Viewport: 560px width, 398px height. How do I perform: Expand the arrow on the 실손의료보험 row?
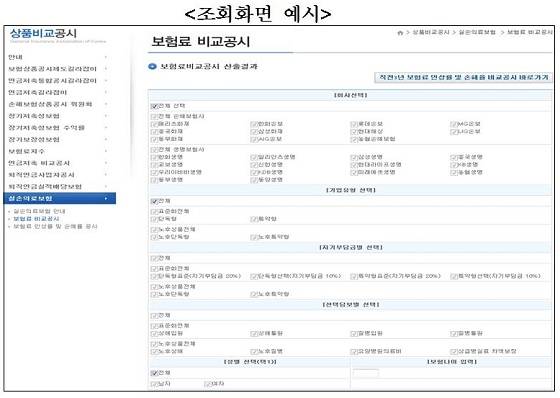(106, 198)
